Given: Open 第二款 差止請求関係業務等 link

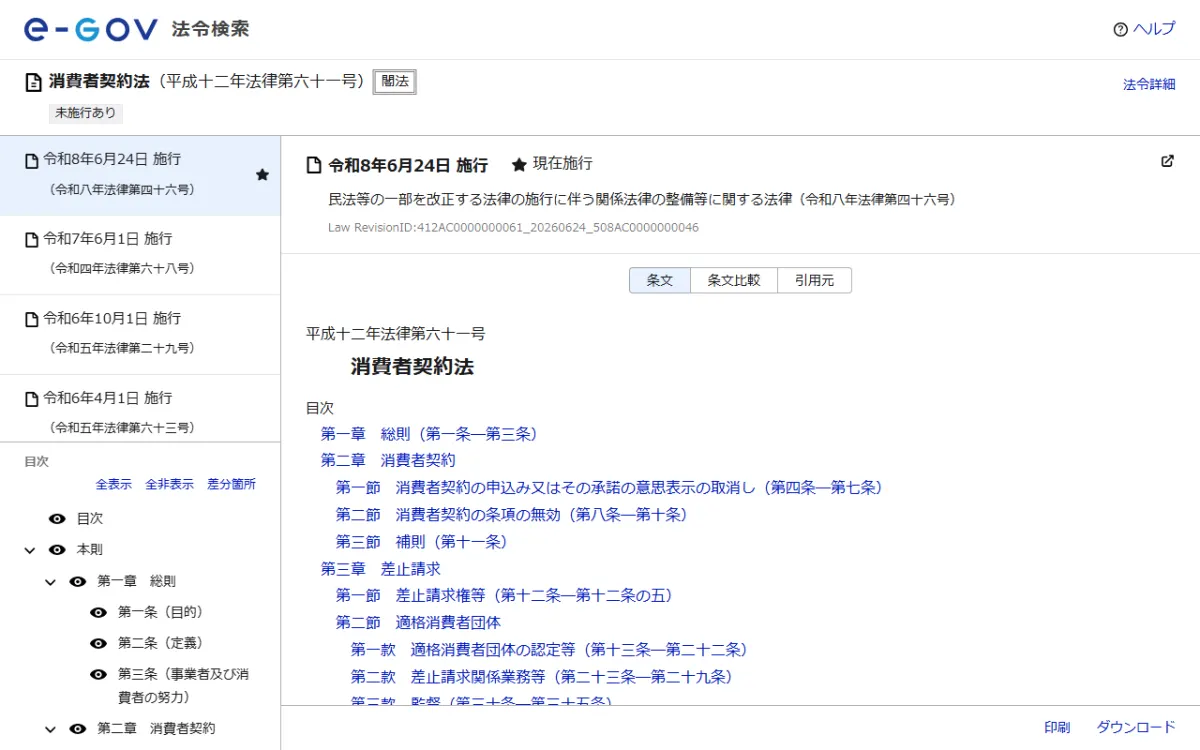Looking at the screenshot, I should click(541, 677).
